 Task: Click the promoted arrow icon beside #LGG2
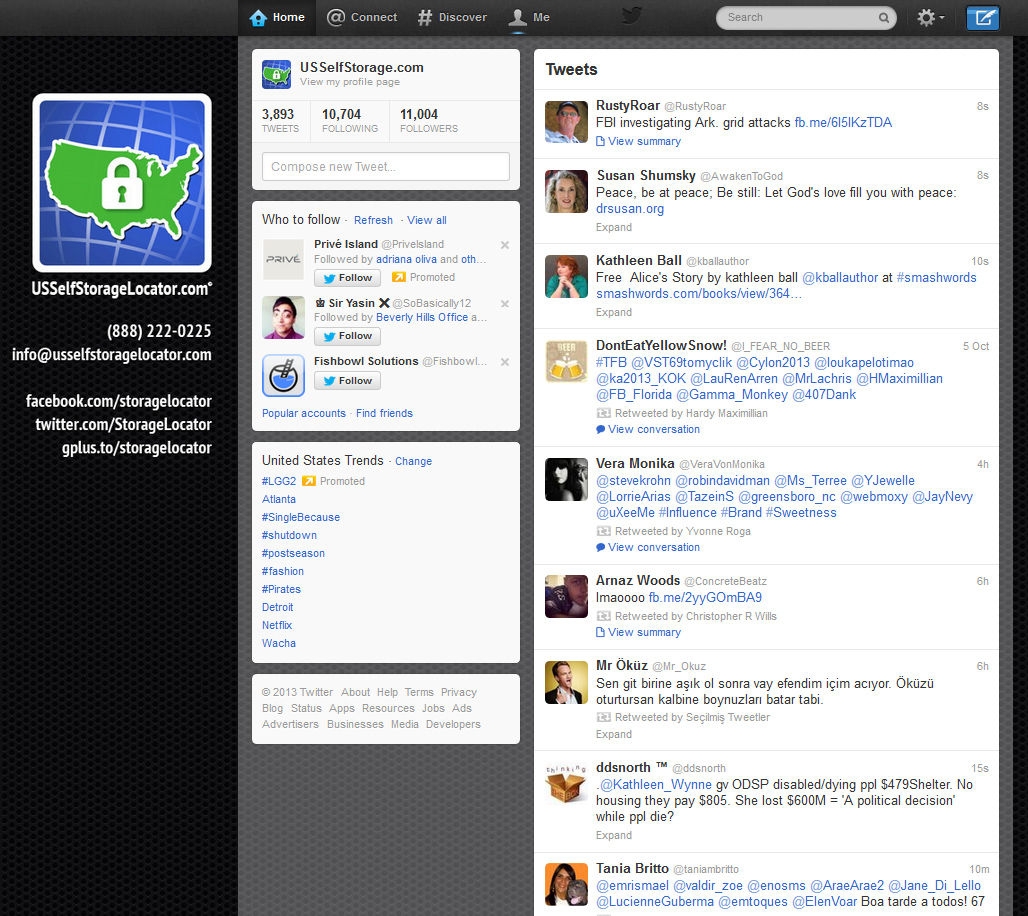[308, 481]
